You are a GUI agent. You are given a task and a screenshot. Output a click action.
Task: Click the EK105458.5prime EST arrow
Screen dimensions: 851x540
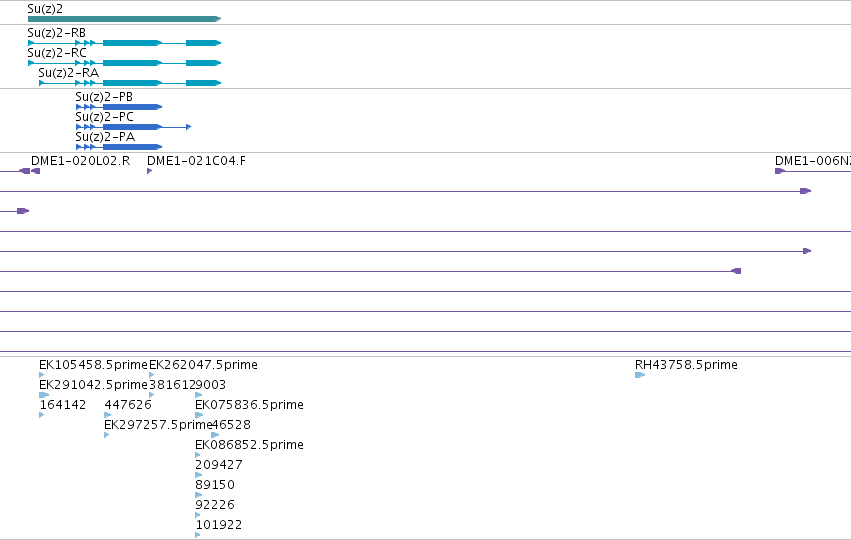coord(42,375)
